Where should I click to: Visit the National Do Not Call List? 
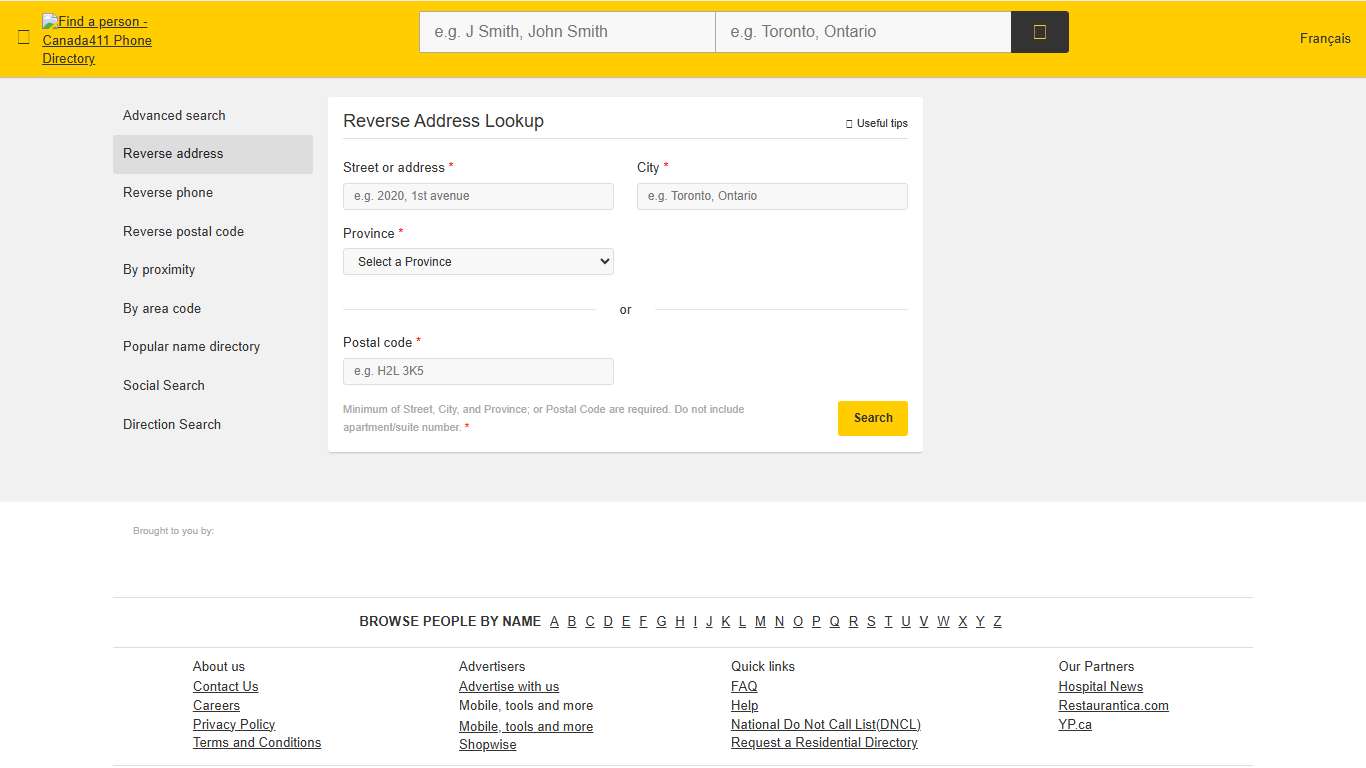point(825,724)
